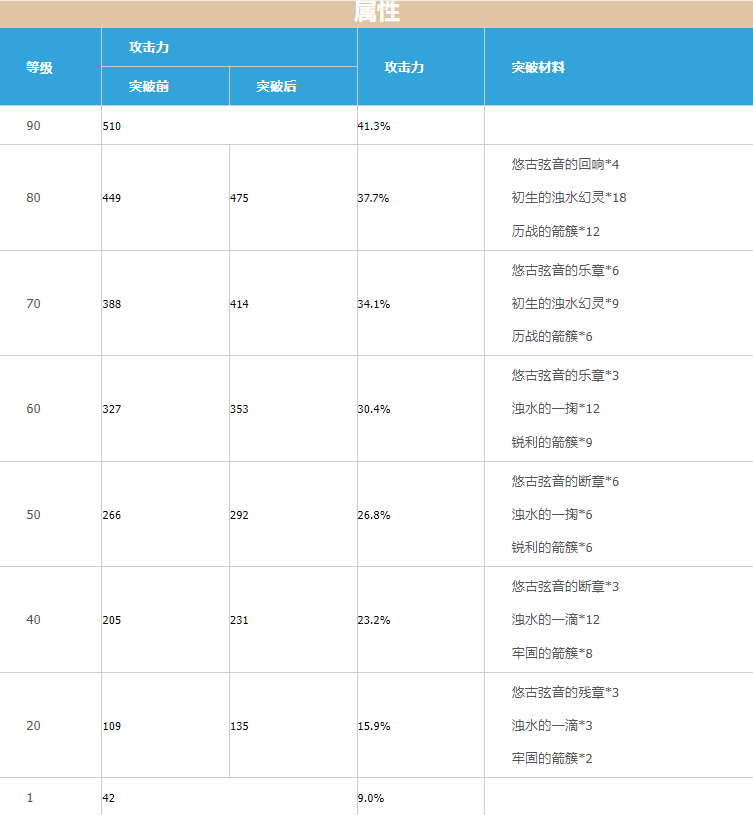Click the 悠古弦音的残章*3 material link
Viewport: 753px width, 815px height.
tap(565, 692)
